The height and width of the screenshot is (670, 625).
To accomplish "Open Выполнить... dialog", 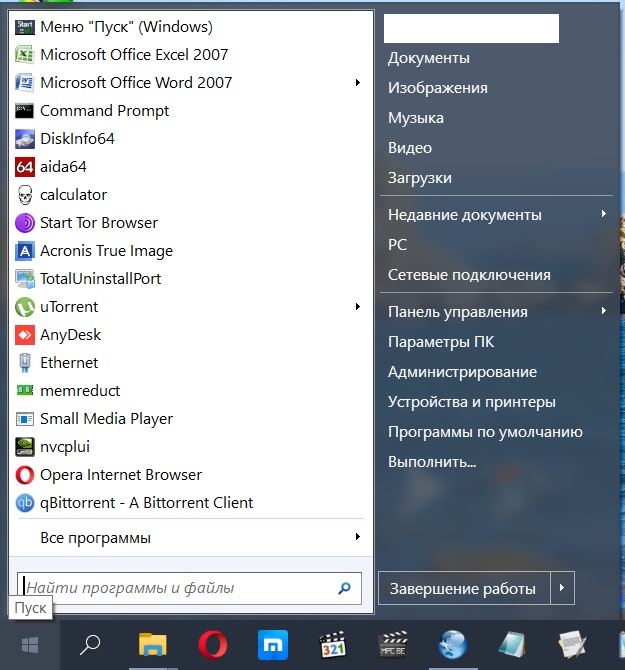I will coord(432,462).
